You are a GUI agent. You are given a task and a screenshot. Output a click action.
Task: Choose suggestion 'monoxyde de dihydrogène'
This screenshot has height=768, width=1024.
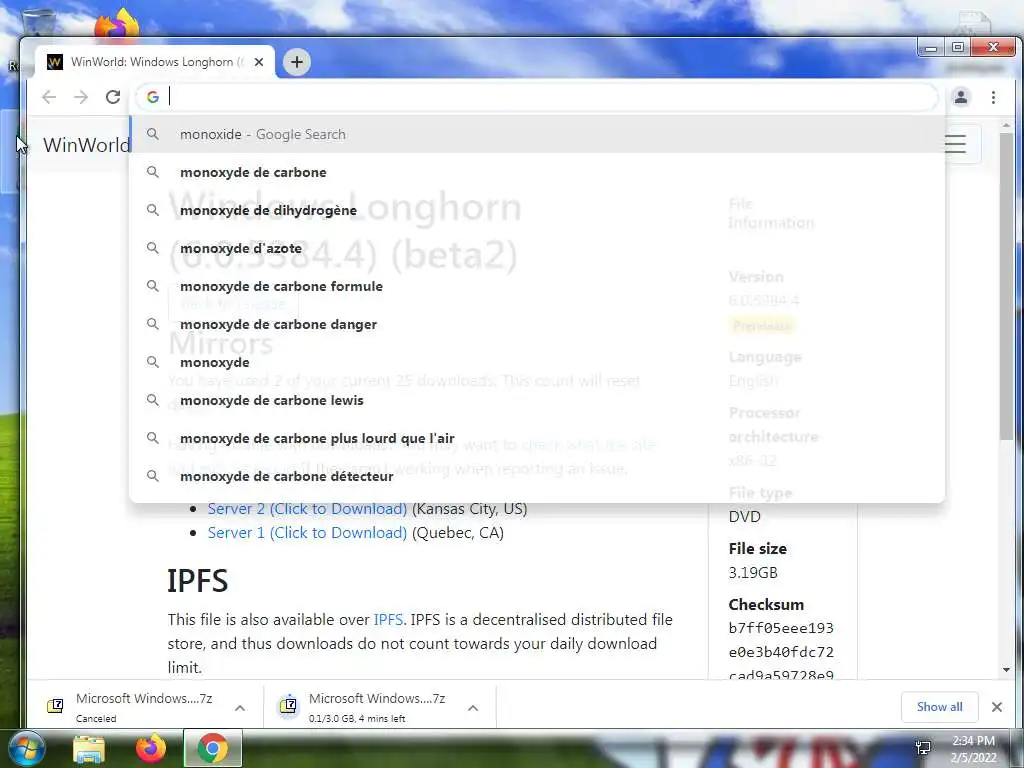pos(537,210)
